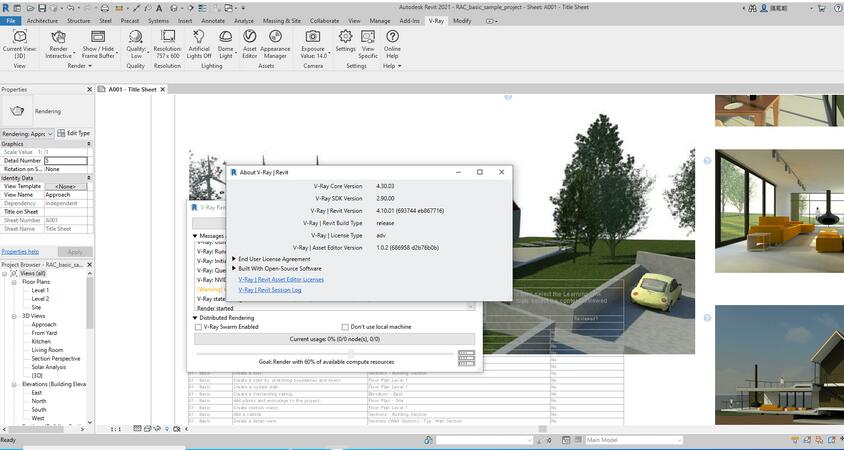Switch to the Annotate ribbon tab
This screenshot has width=844, height=450.
[213, 20]
